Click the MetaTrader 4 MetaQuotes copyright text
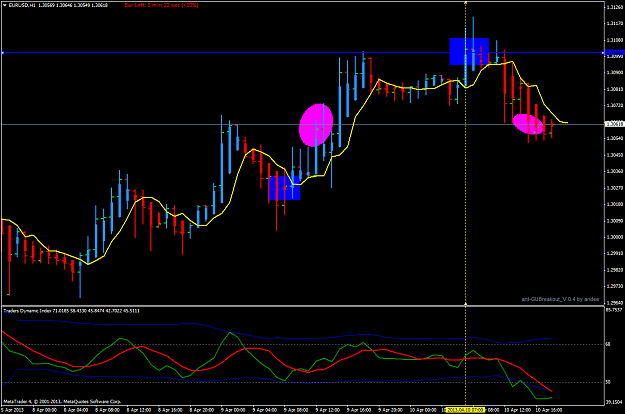Viewport: 625px width, 414px height. tap(62, 402)
